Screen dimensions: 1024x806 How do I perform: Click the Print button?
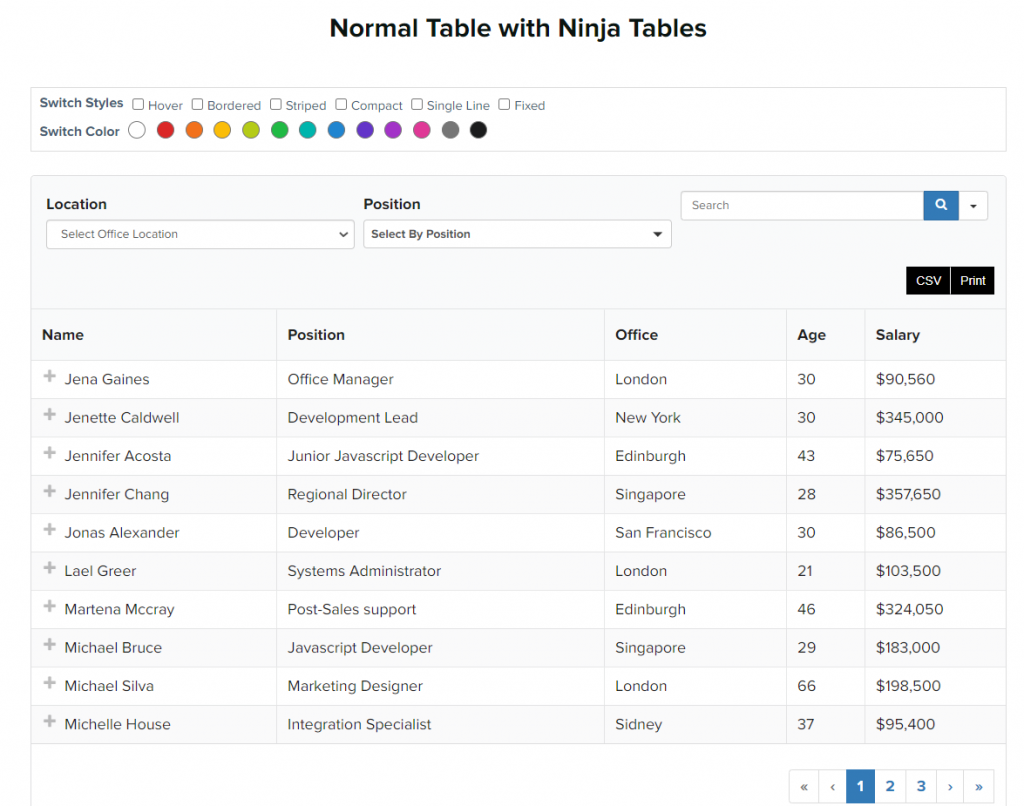click(972, 281)
